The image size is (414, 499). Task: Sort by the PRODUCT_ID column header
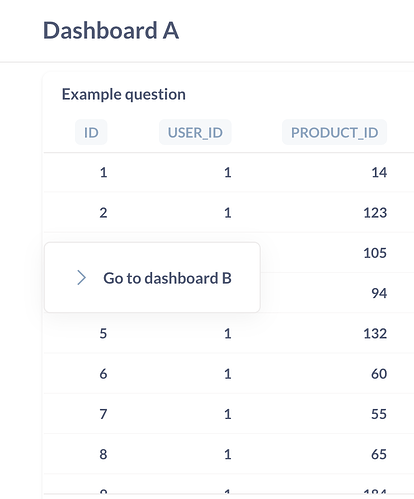[334, 132]
